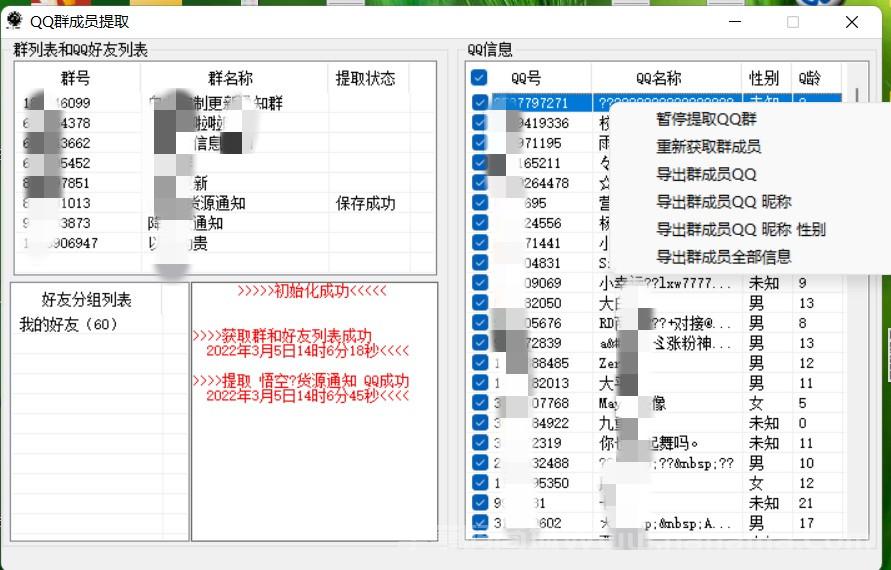Toggle checkbox for QQ ending 32050
Screen dimensions: 891x570
tap(480, 302)
